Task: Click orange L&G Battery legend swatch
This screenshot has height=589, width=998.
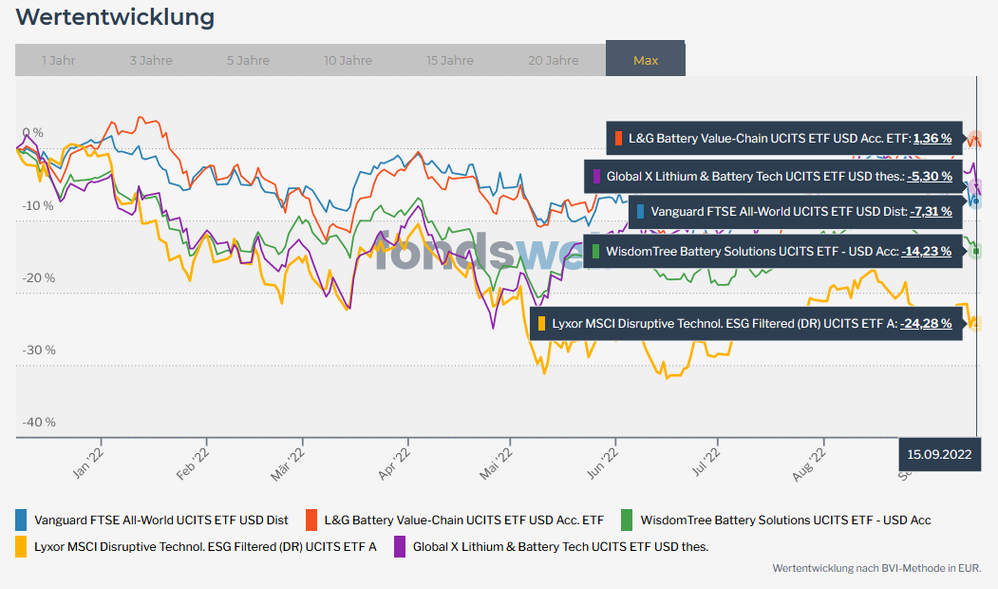Action: (311, 520)
